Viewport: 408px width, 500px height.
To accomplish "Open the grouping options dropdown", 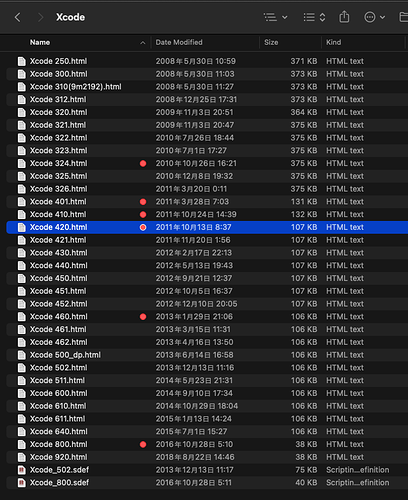I will [314, 17].
